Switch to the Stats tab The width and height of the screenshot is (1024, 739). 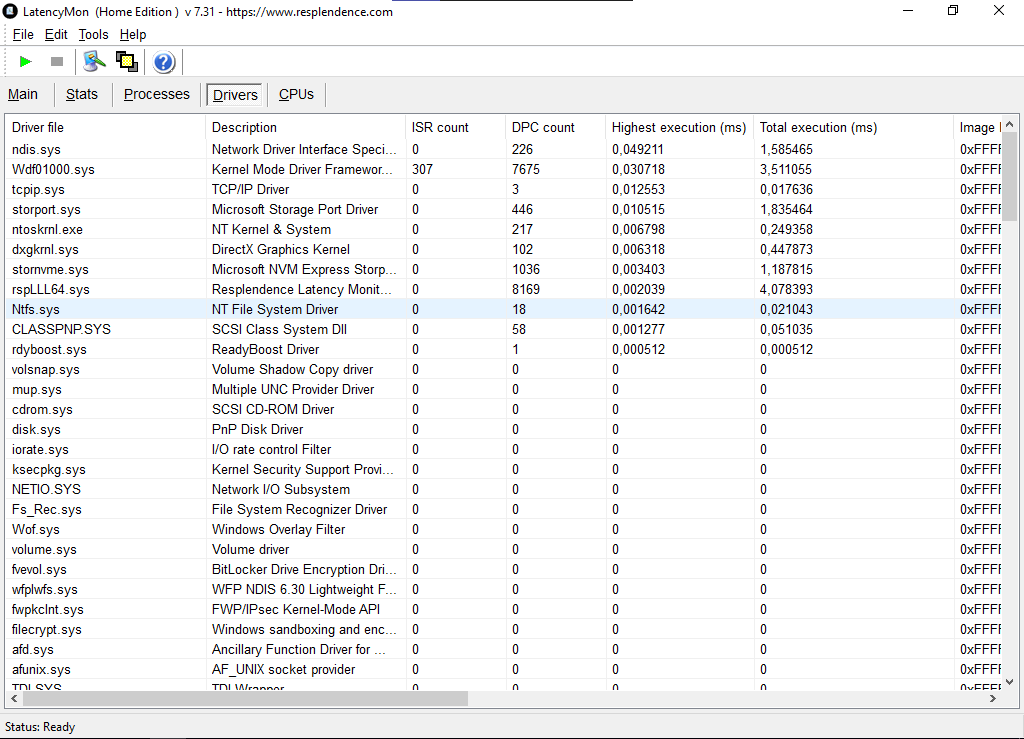point(82,95)
